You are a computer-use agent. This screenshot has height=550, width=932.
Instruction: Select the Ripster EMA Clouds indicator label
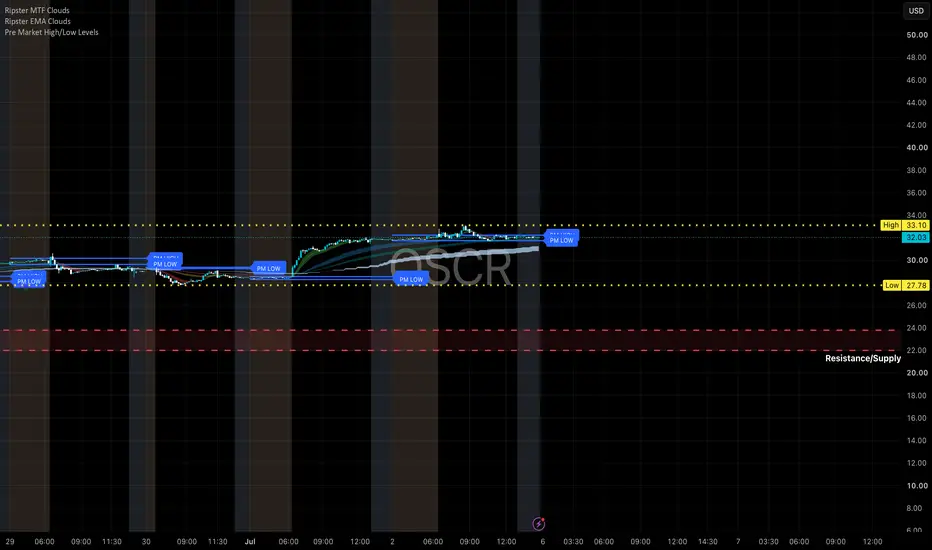click(37, 21)
